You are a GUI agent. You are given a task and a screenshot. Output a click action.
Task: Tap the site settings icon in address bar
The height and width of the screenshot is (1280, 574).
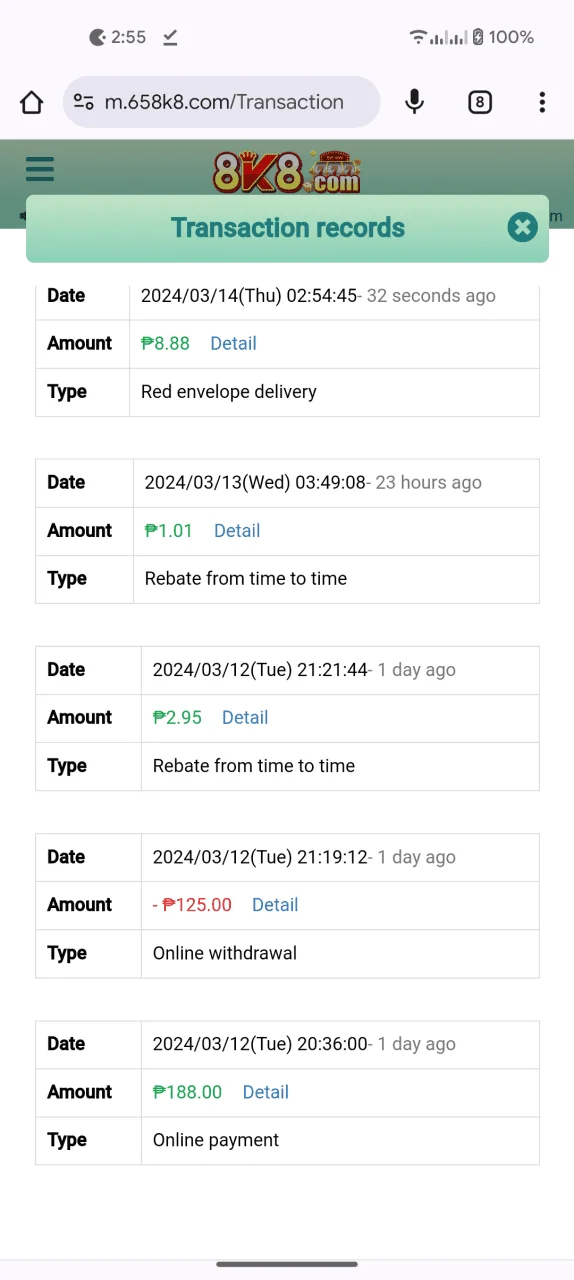pos(84,102)
